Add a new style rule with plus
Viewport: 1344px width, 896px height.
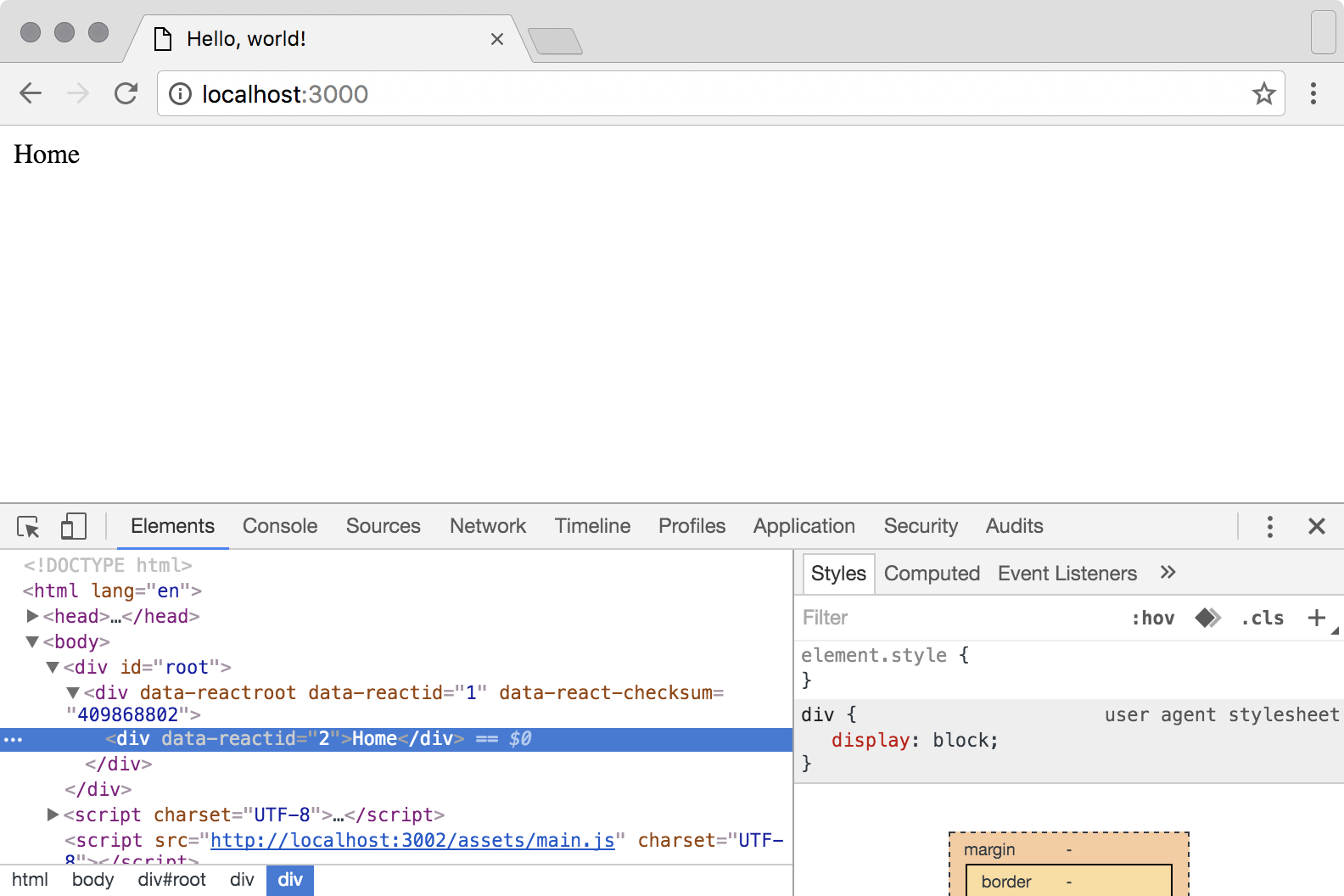click(1316, 618)
